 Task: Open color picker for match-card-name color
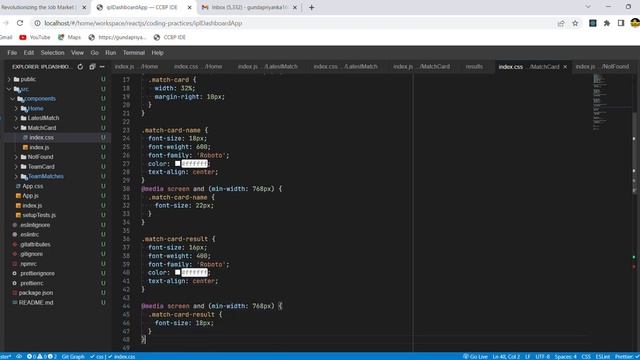(178, 164)
